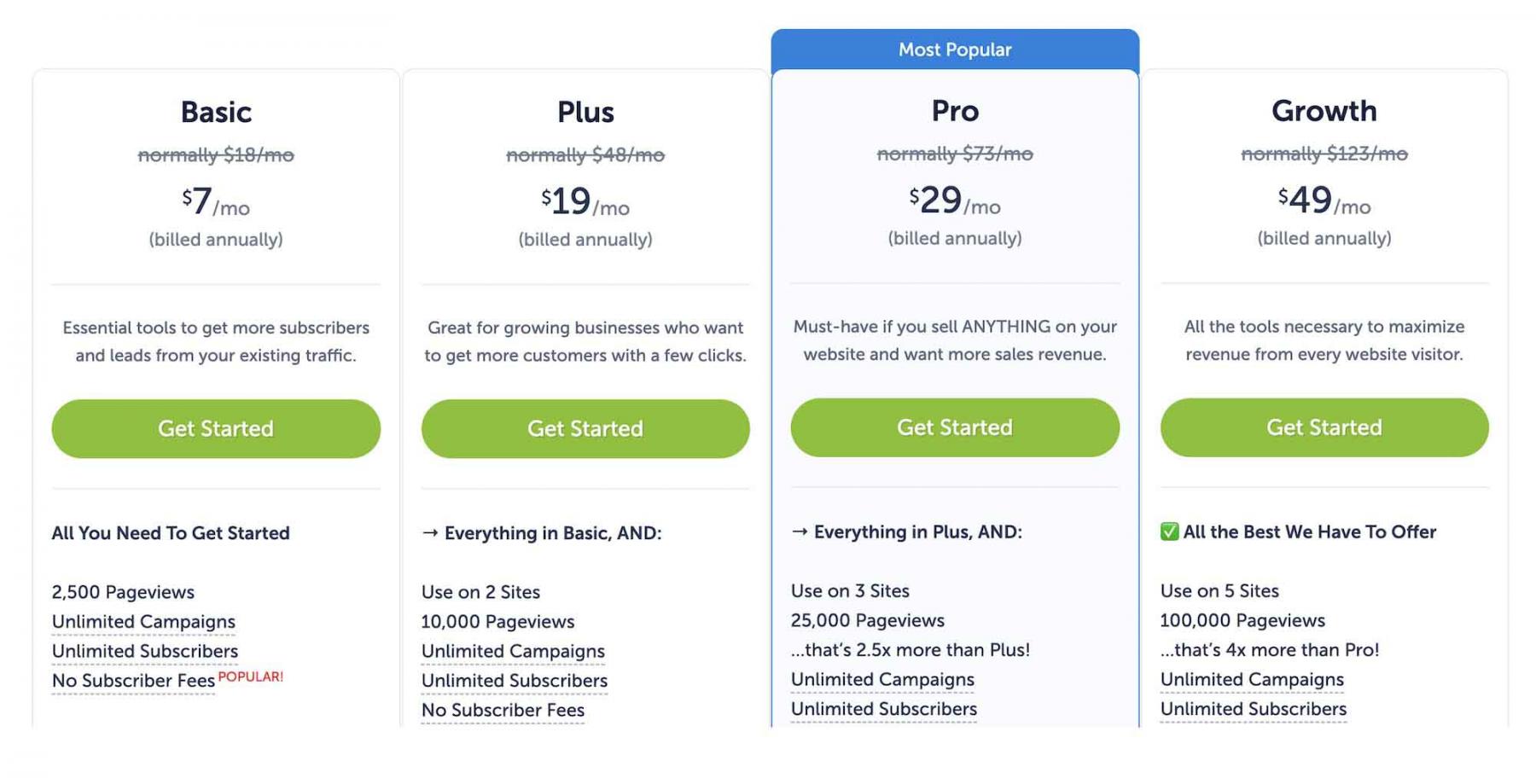
Task: Click the arrow before "Everything in Plus, AND:"
Action: coord(800,532)
